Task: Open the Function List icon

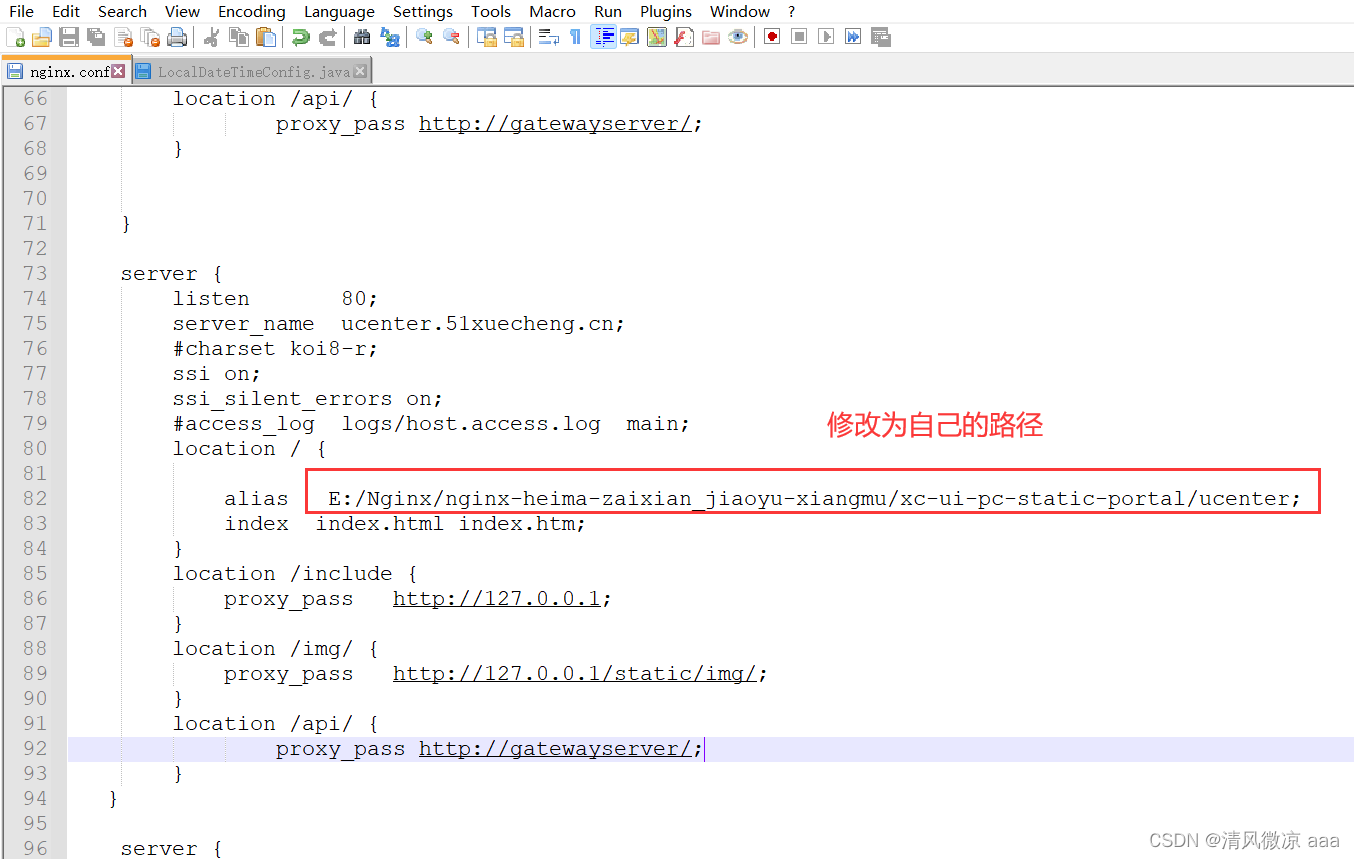Action: tap(684, 38)
